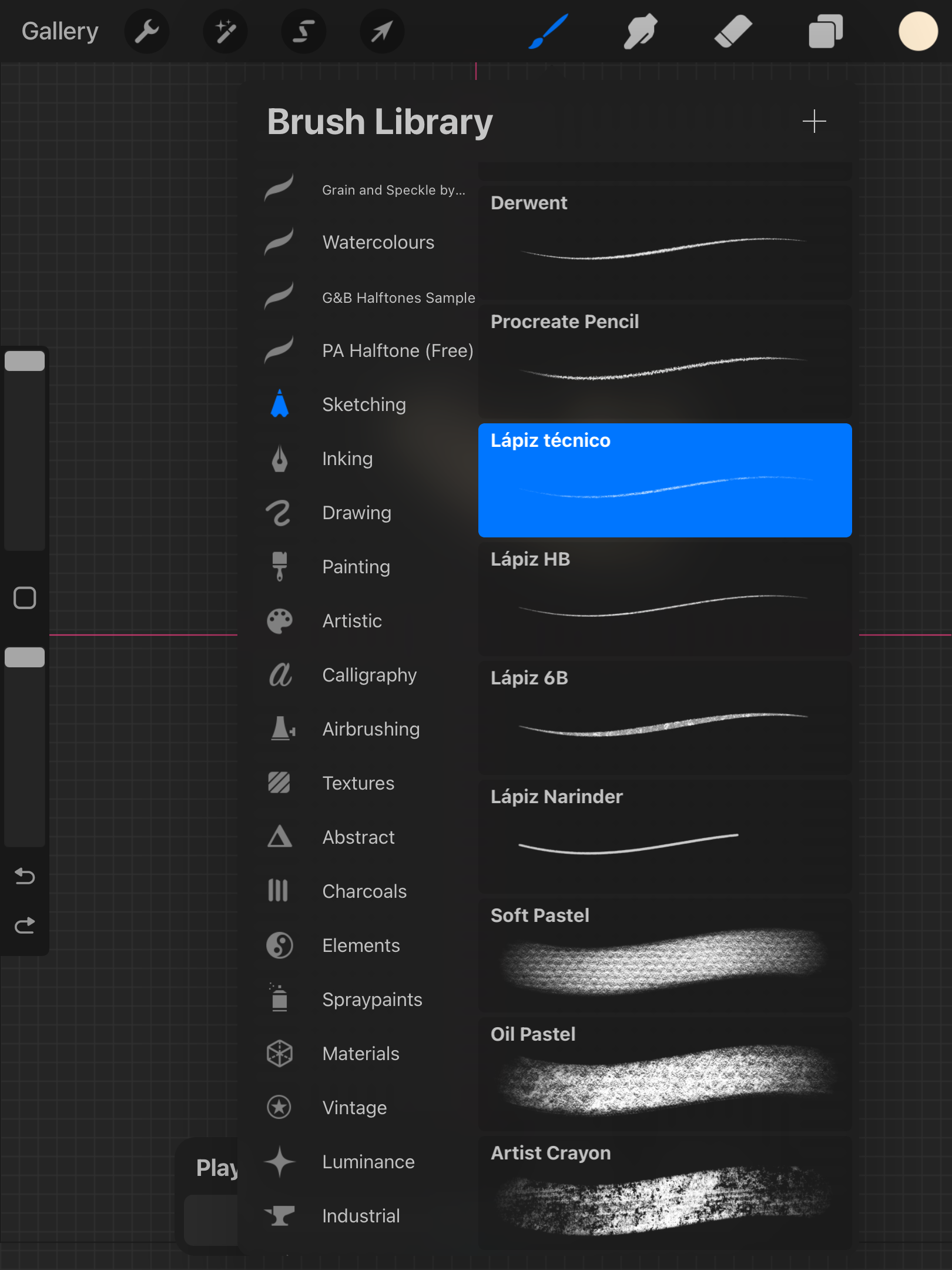Tap the Paintbrush tool icon
952x1270 pixels.
pyautogui.click(x=548, y=31)
